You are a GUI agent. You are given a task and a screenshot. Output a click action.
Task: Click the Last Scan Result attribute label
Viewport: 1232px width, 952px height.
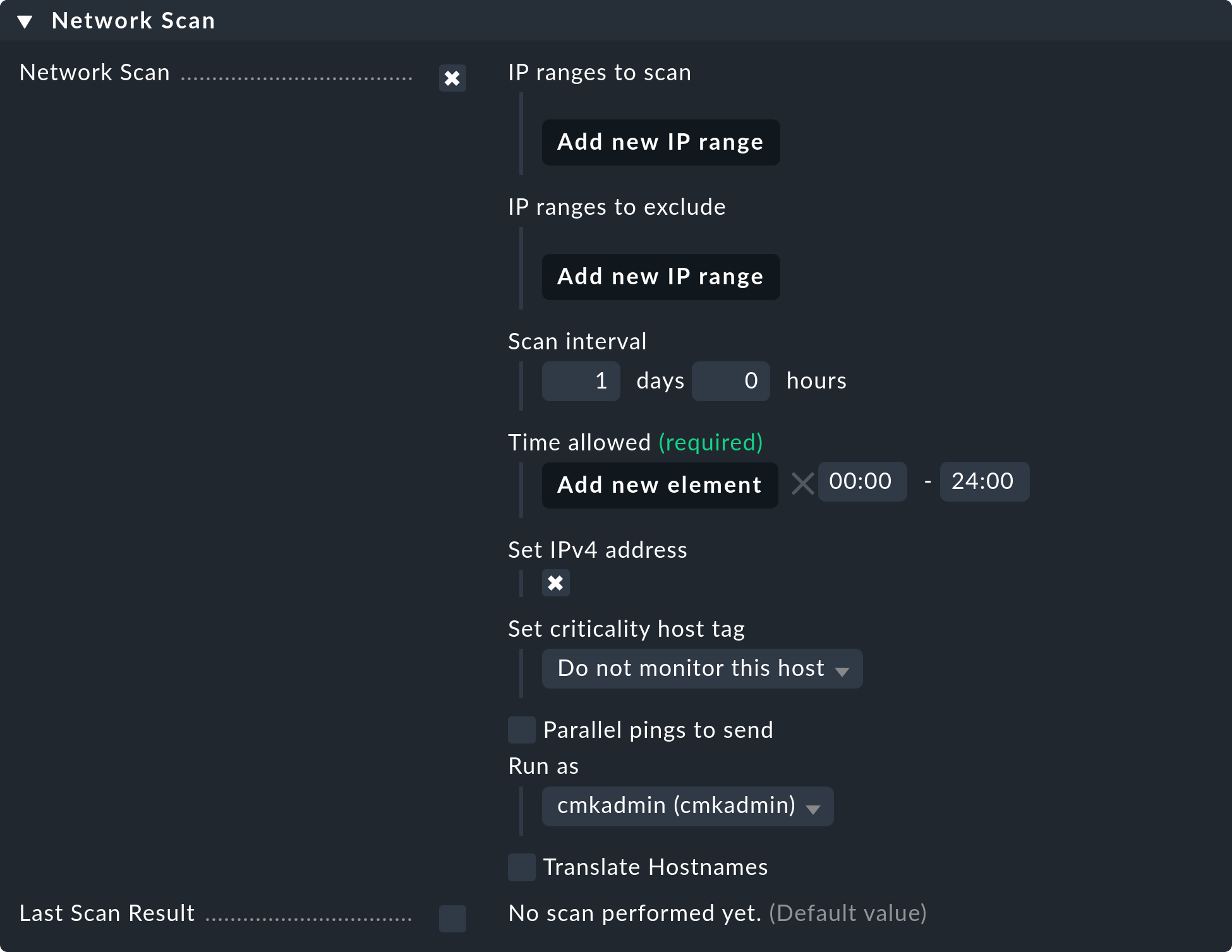[107, 913]
